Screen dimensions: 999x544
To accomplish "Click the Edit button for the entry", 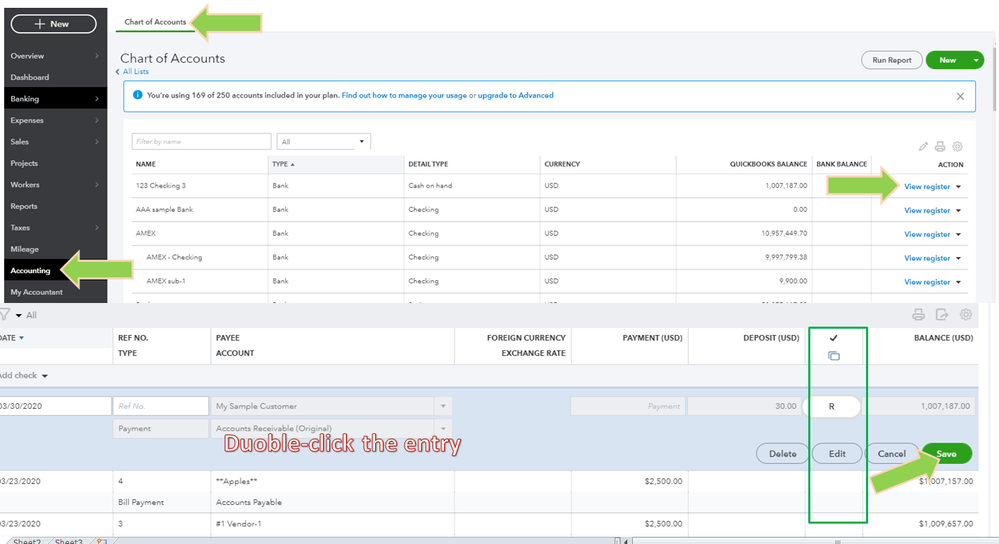I will click(837, 454).
